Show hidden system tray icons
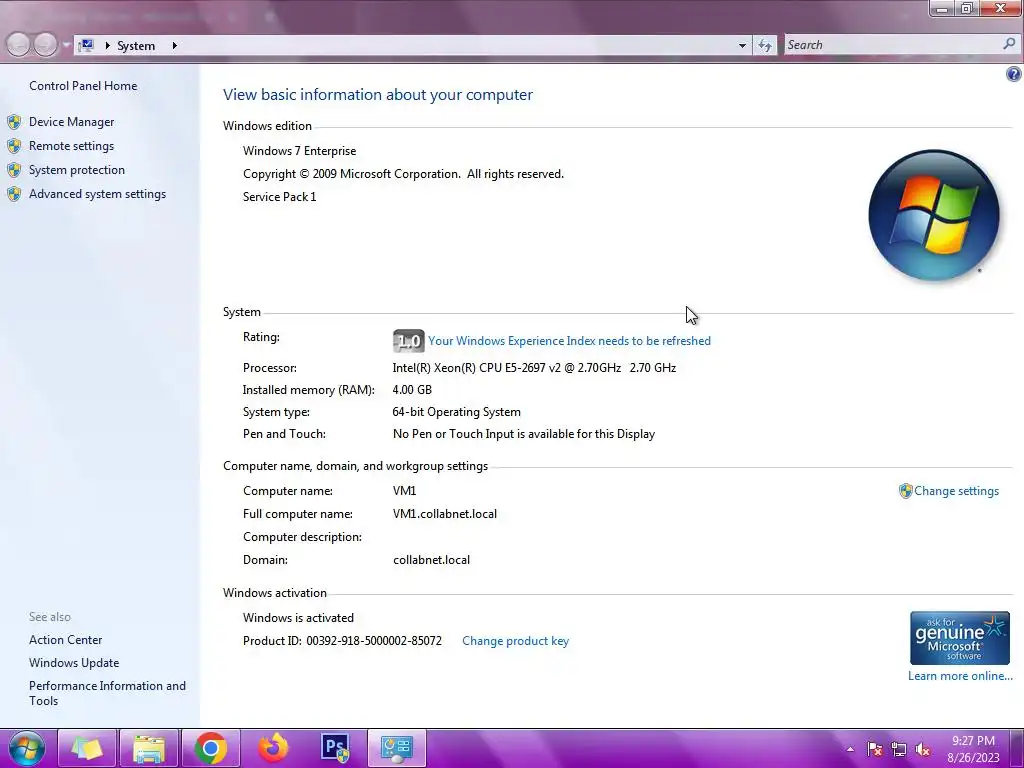 tap(850, 750)
